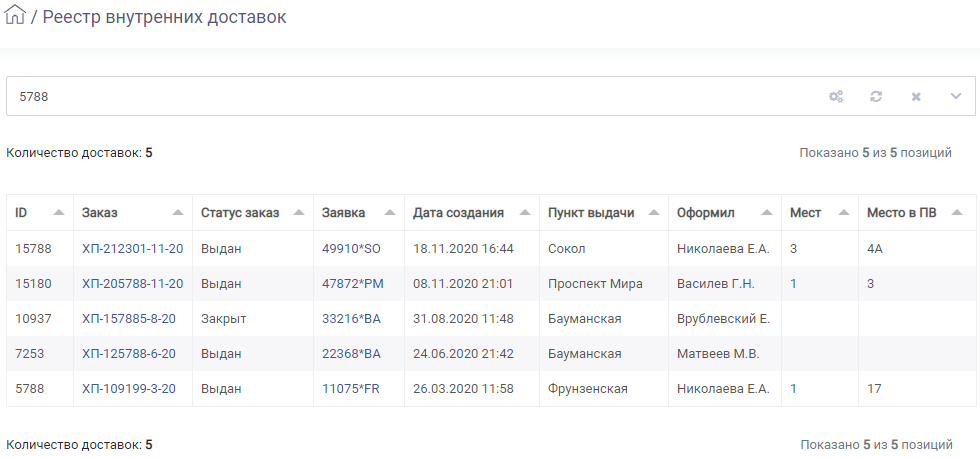Go to the home page icon

pyautogui.click(x=14, y=14)
